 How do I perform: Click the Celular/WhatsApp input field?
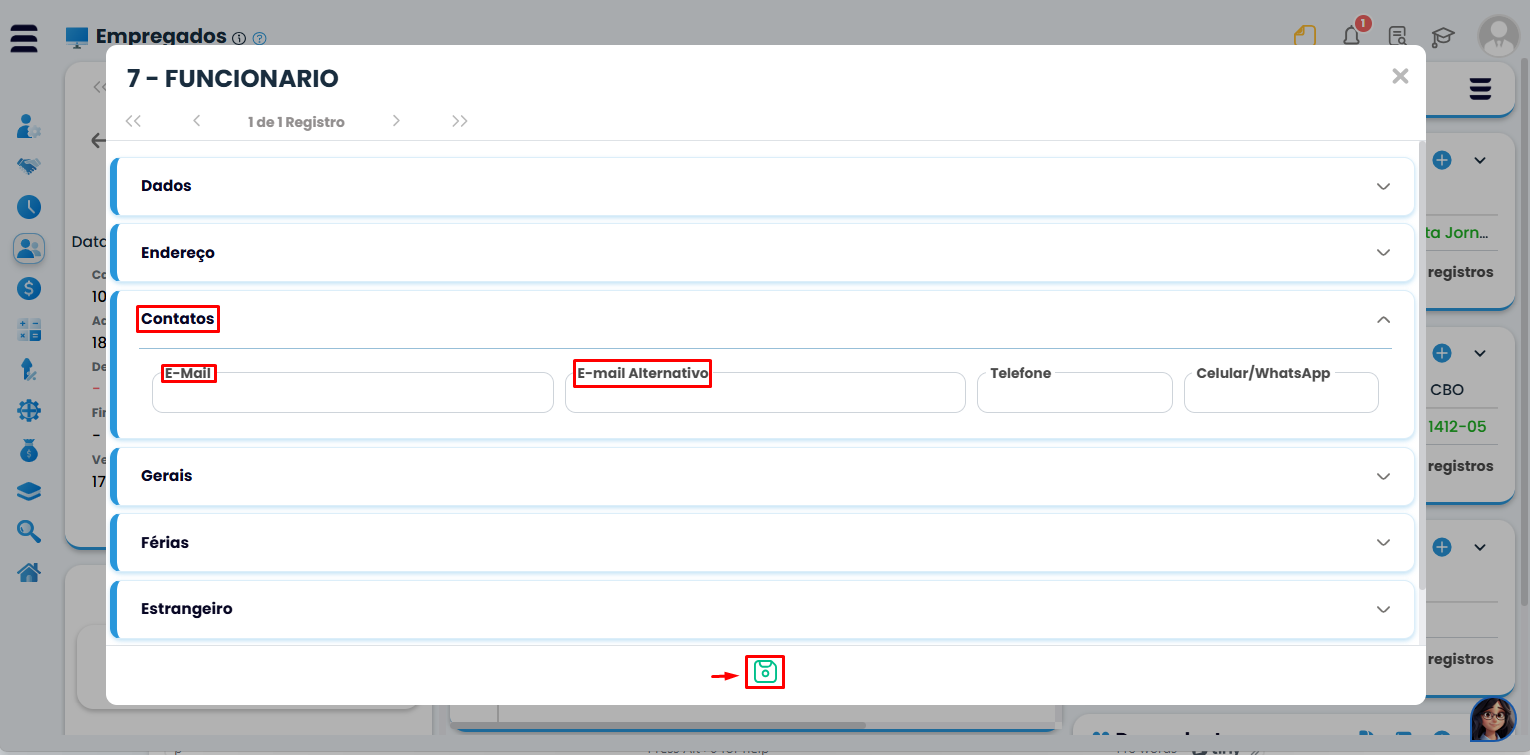pyautogui.click(x=1281, y=393)
